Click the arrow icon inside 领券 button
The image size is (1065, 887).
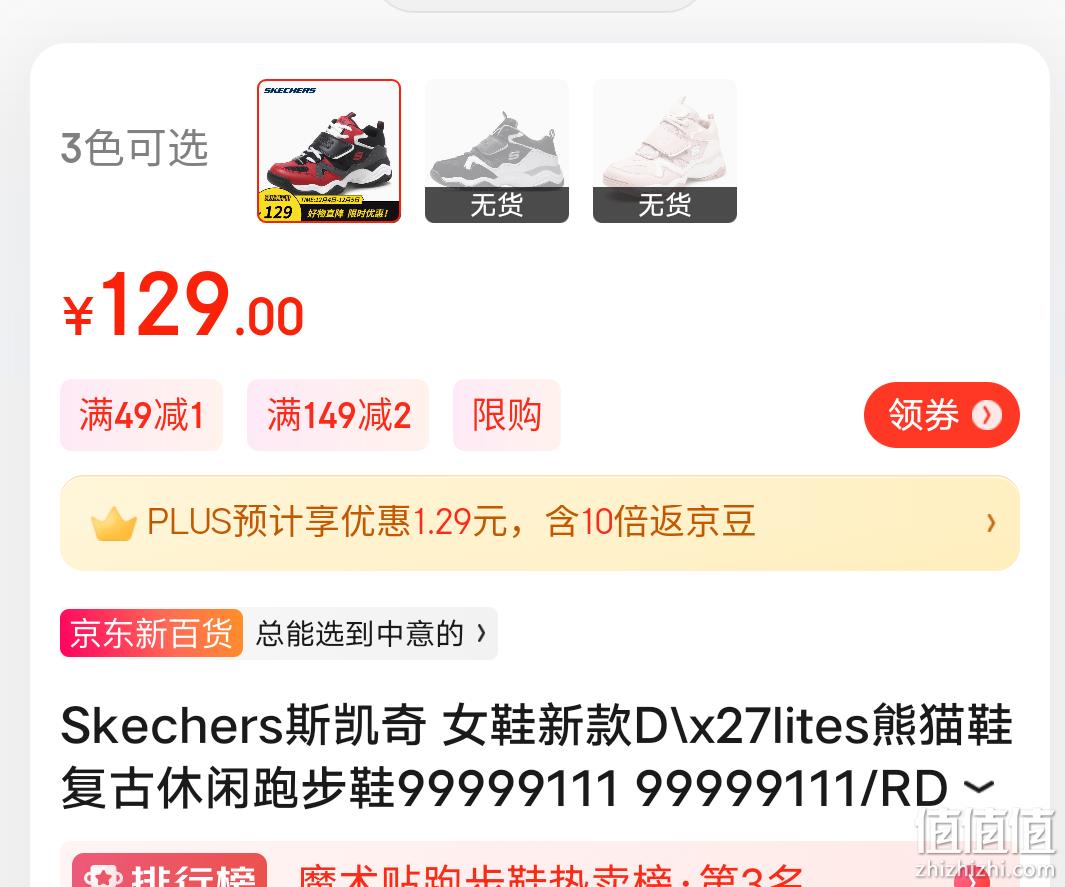point(987,415)
